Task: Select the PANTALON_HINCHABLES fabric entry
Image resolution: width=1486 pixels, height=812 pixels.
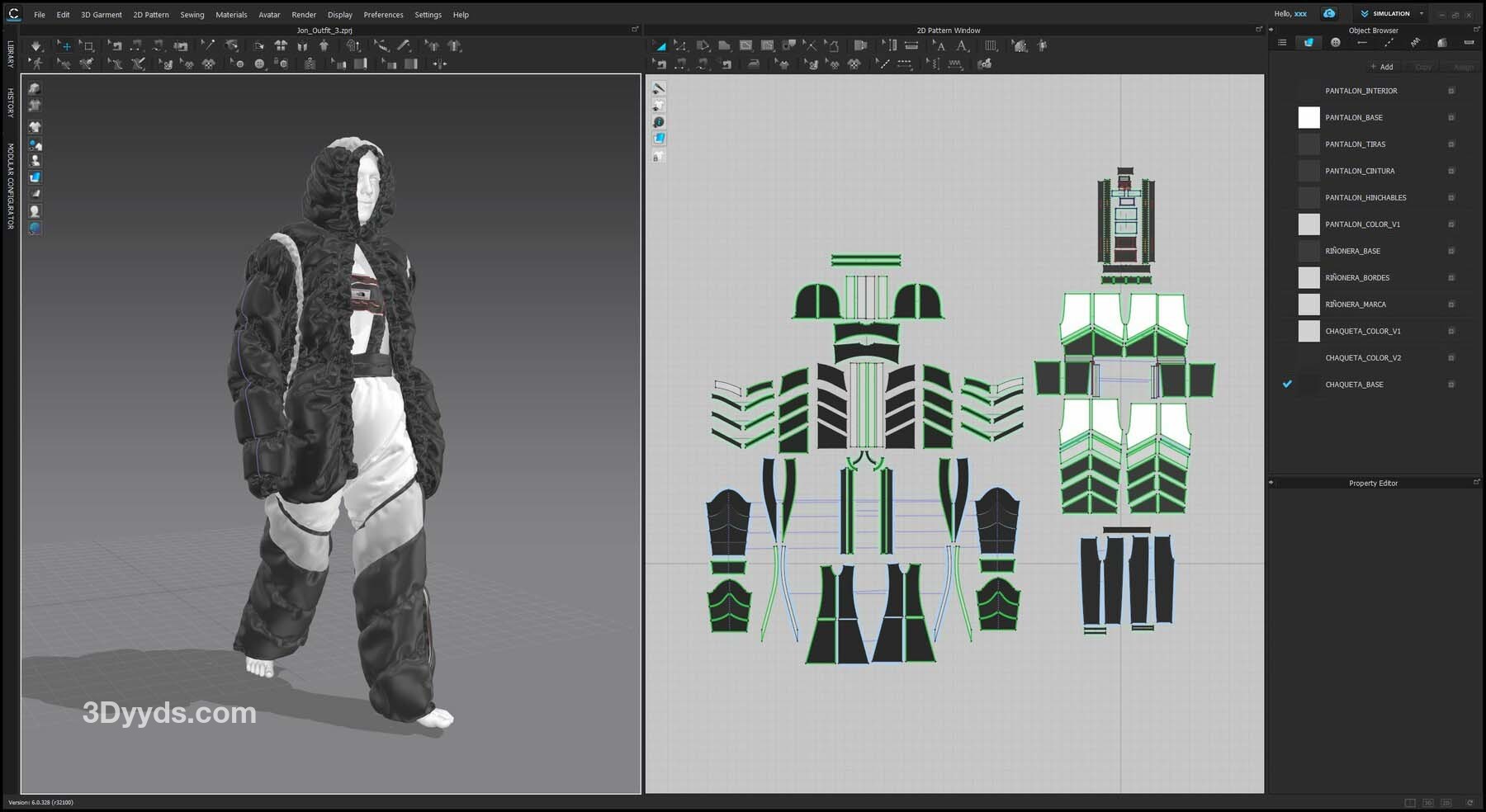Action: pyautogui.click(x=1365, y=198)
